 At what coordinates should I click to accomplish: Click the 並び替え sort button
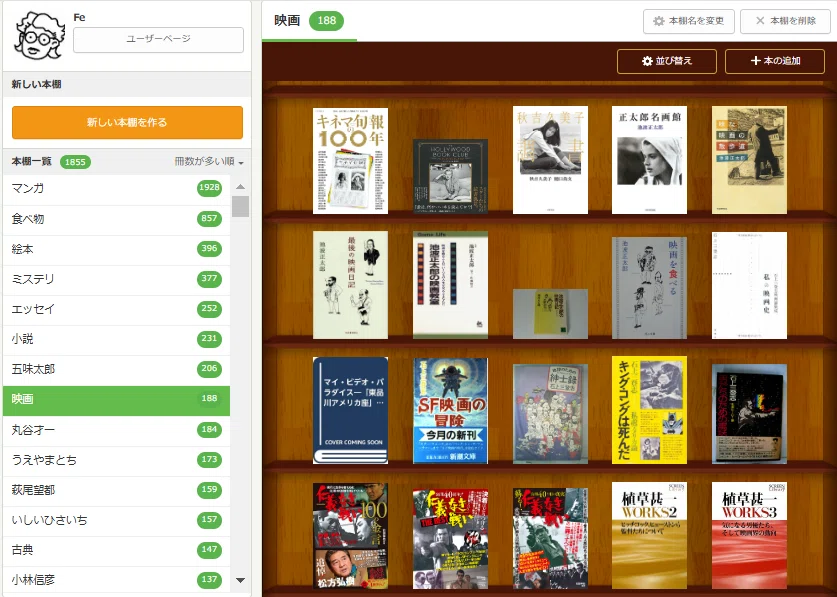pos(667,61)
